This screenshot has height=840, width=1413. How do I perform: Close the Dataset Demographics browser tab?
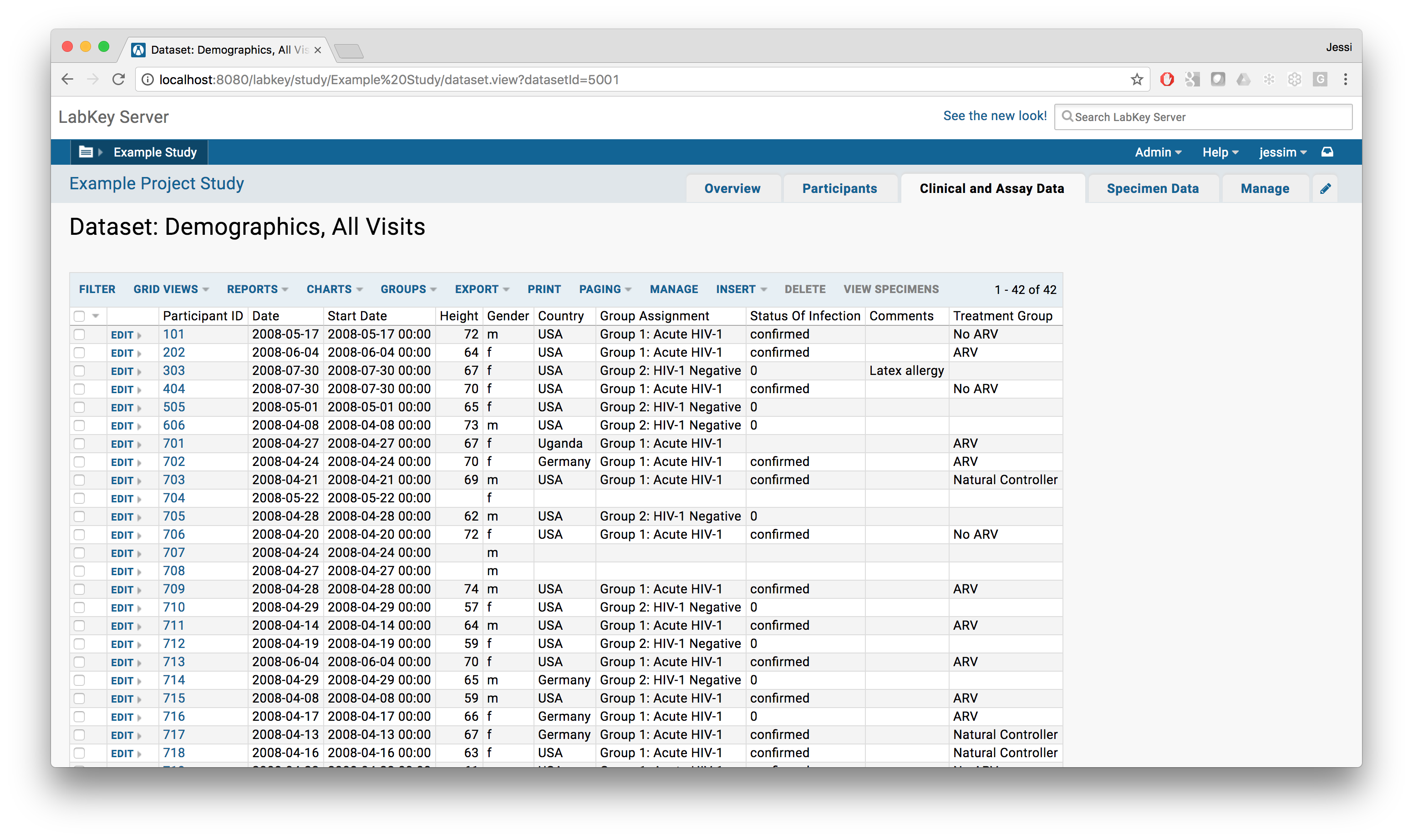318,50
